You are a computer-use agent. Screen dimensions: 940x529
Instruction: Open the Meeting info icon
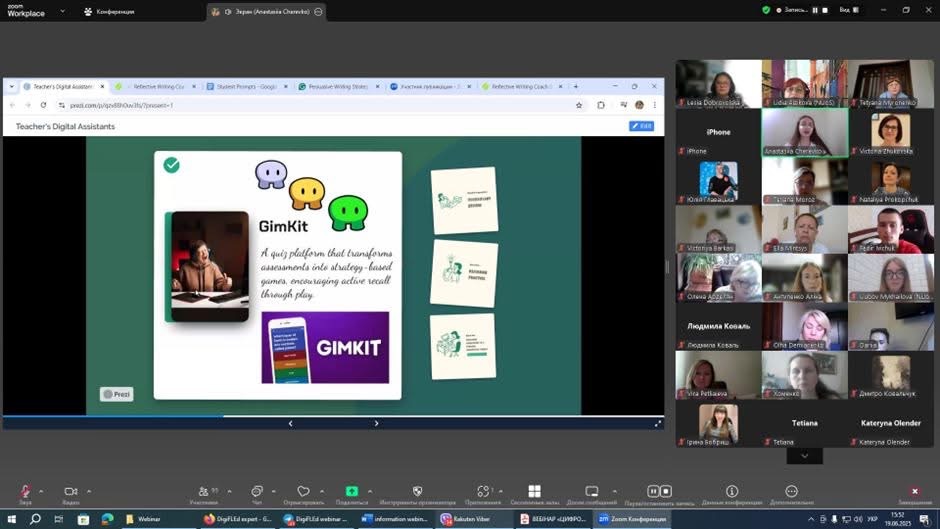pos(732,491)
